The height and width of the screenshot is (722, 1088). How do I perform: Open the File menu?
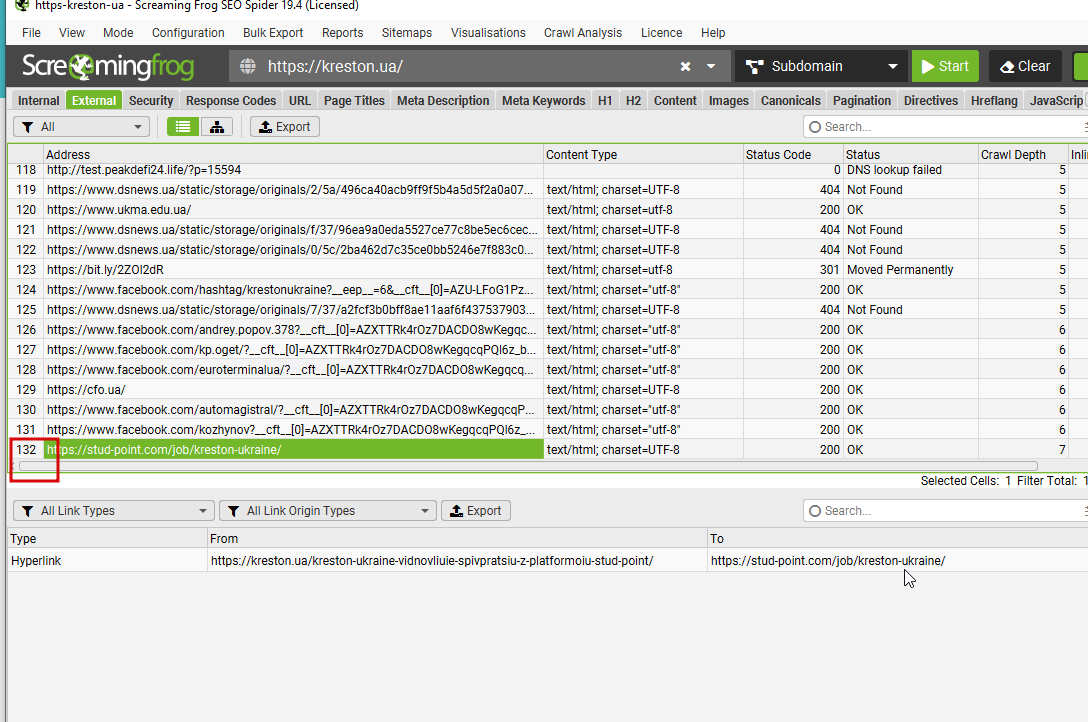(31, 33)
